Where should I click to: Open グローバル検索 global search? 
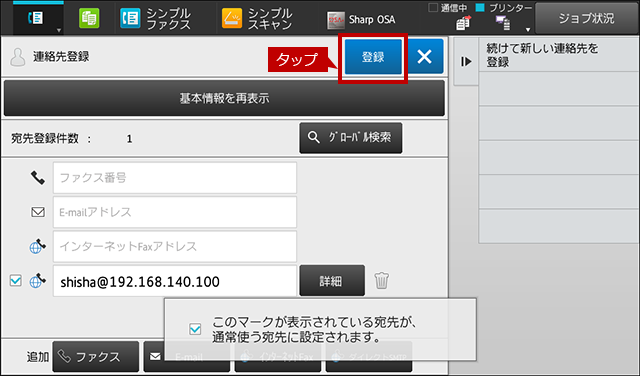pos(351,138)
